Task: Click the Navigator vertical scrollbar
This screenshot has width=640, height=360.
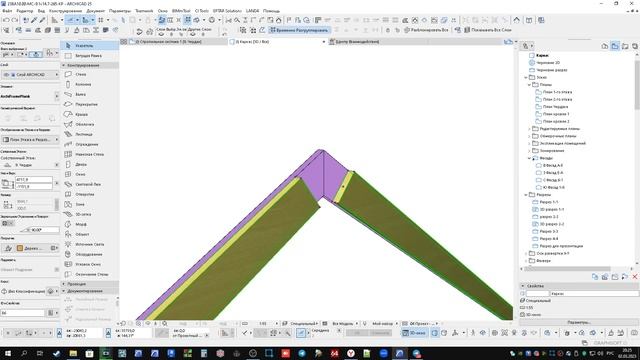Action: (x=637, y=85)
